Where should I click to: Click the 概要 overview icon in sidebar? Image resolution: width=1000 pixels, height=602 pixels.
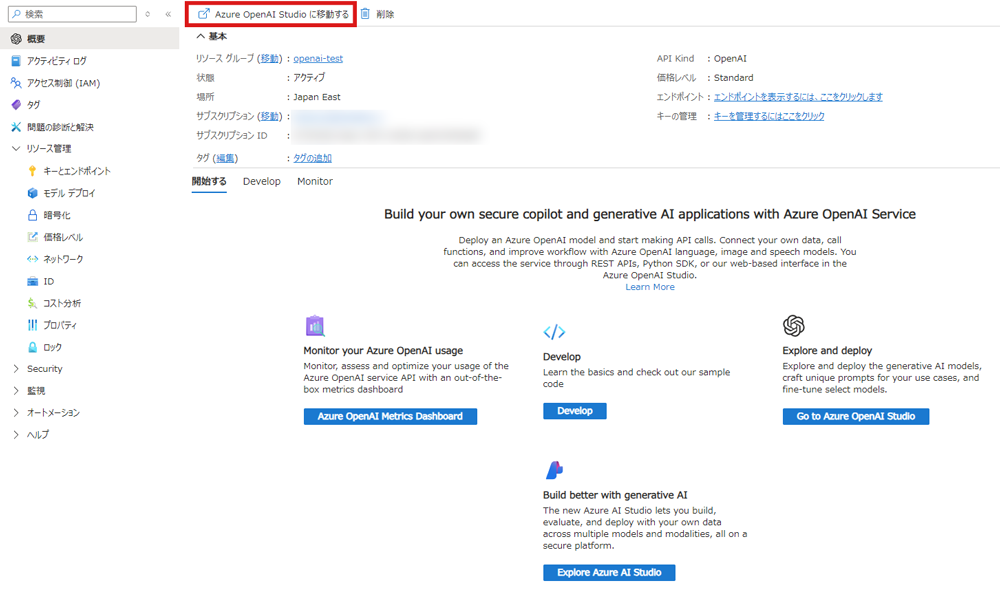pyautogui.click(x=16, y=39)
